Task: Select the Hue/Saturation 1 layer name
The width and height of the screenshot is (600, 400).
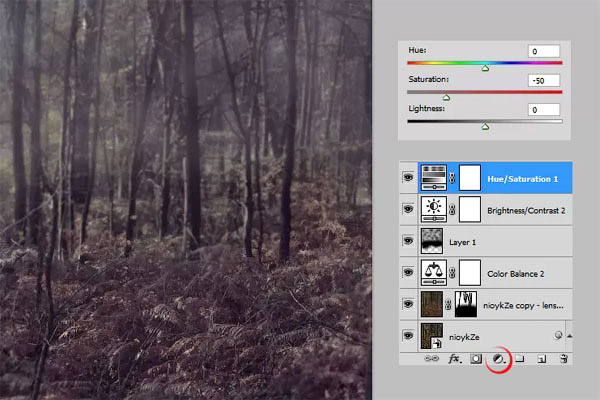Action: (x=522, y=179)
